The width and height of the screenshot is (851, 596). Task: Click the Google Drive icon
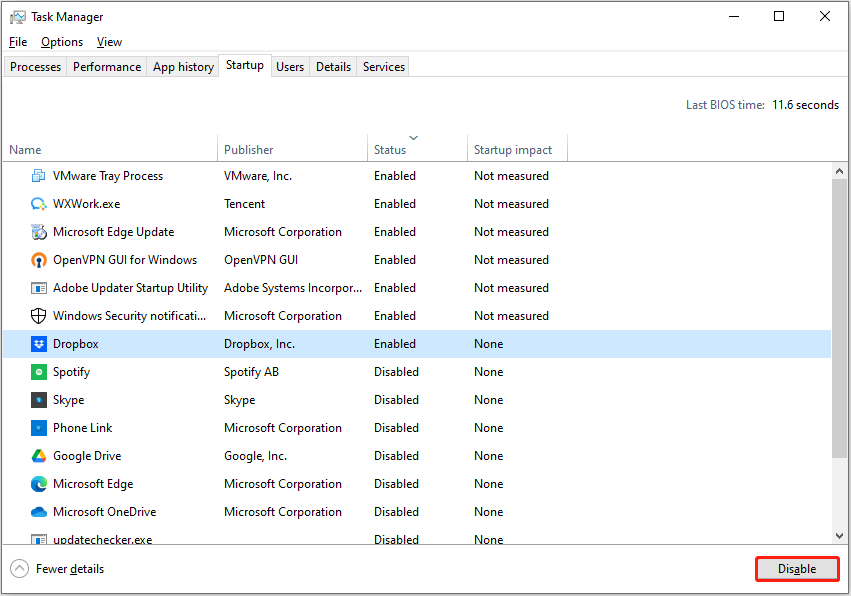(x=38, y=455)
